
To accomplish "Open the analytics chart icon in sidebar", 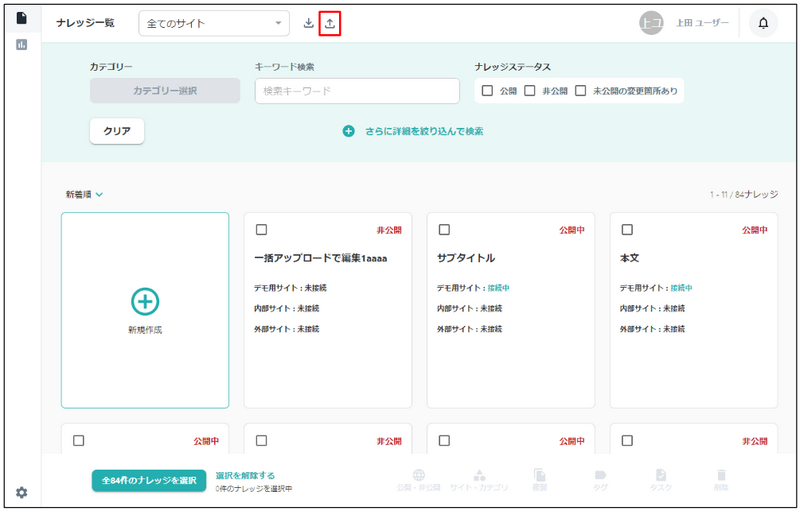I will 21,45.
